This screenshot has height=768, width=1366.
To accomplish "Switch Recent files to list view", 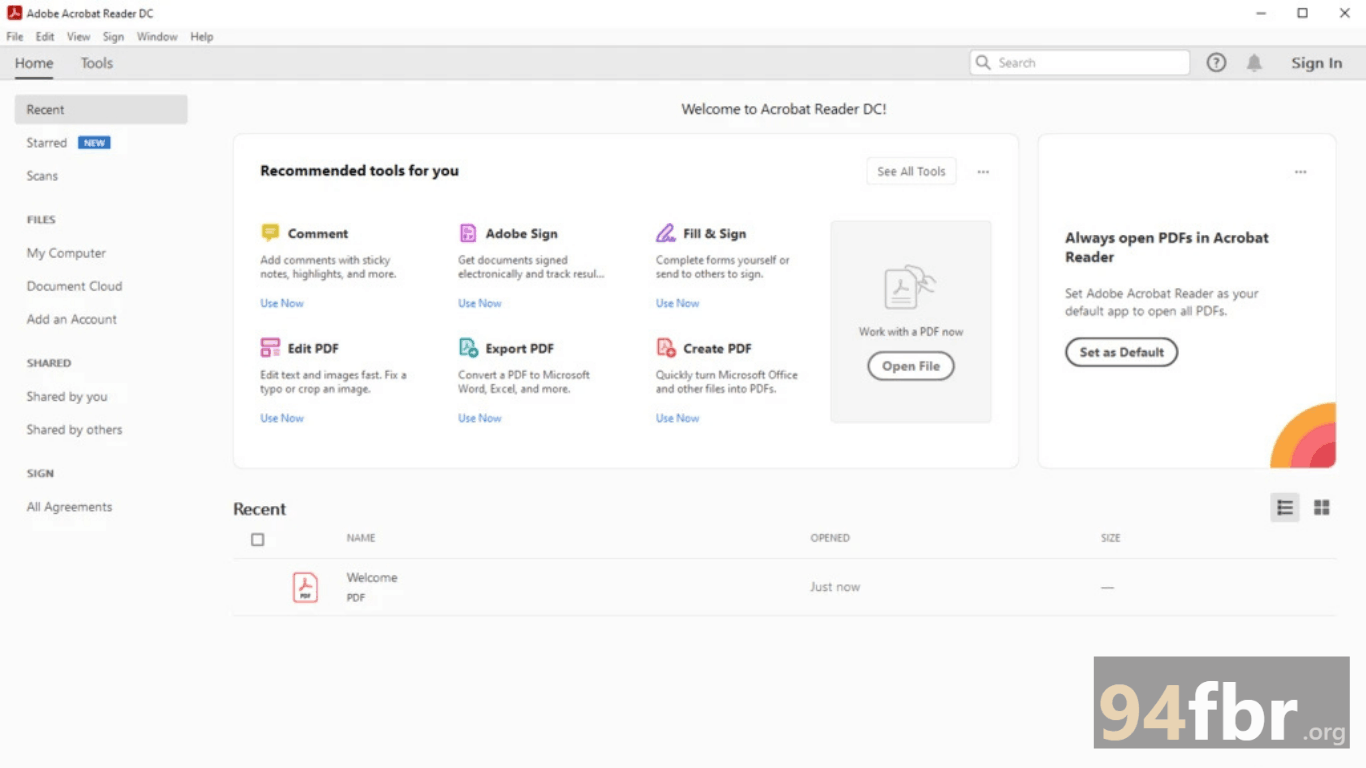I will (x=1285, y=508).
